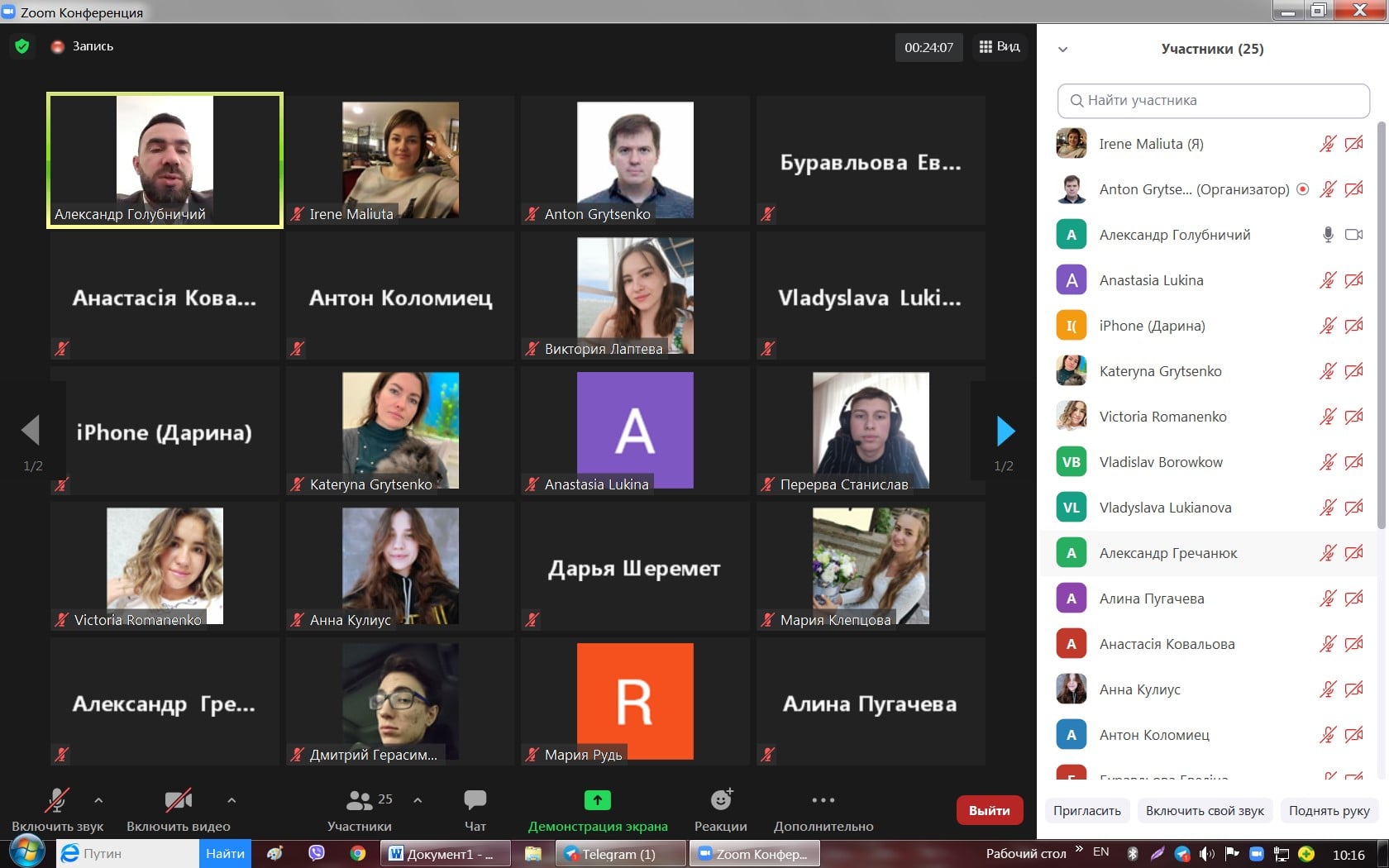
Task: Open the Реакции emoji menu
Action: point(721,810)
